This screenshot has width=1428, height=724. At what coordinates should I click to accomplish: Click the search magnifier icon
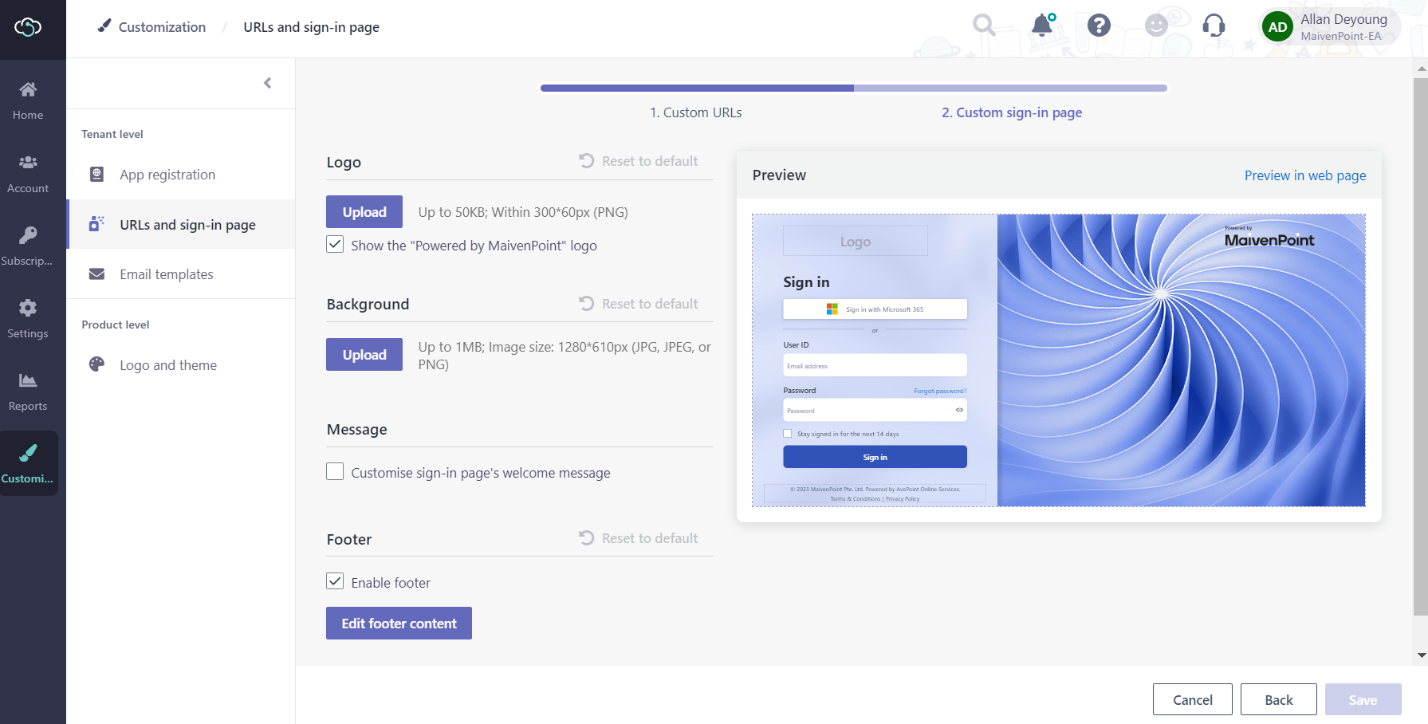984,26
